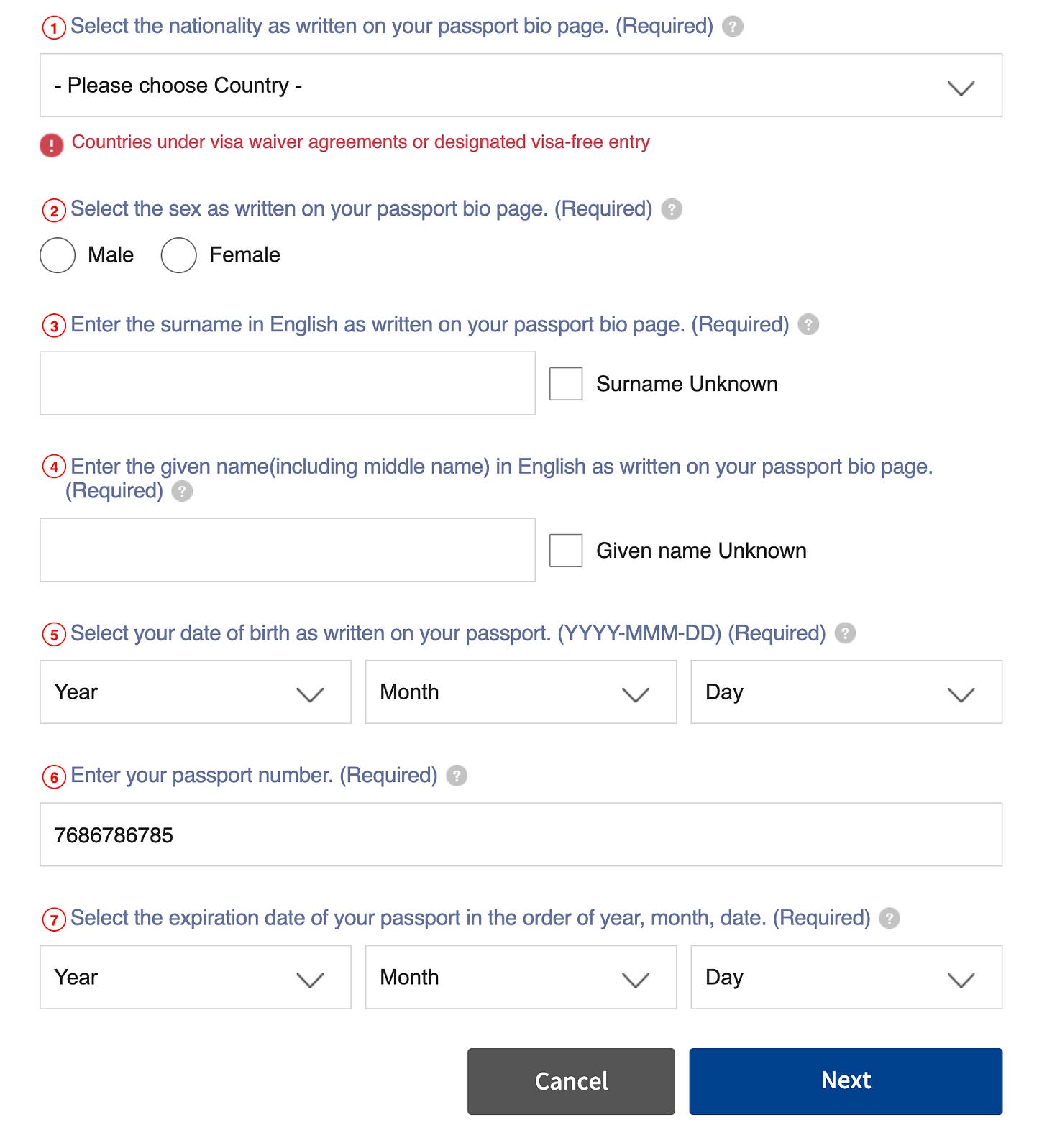The height and width of the screenshot is (1148, 1047).
Task: Click help icon for date of birth
Action: (x=844, y=634)
